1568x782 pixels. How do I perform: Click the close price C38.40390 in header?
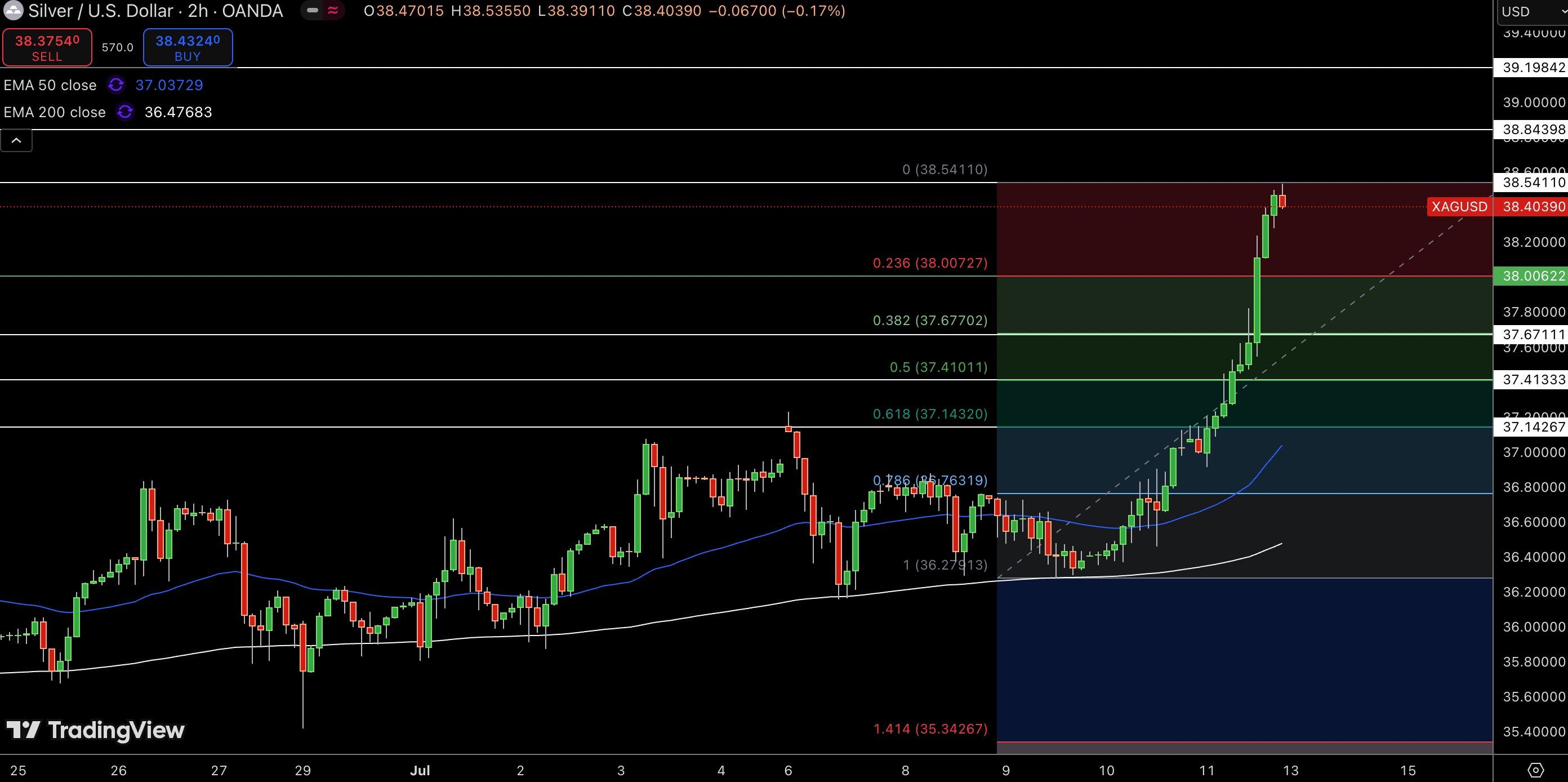tap(662, 11)
